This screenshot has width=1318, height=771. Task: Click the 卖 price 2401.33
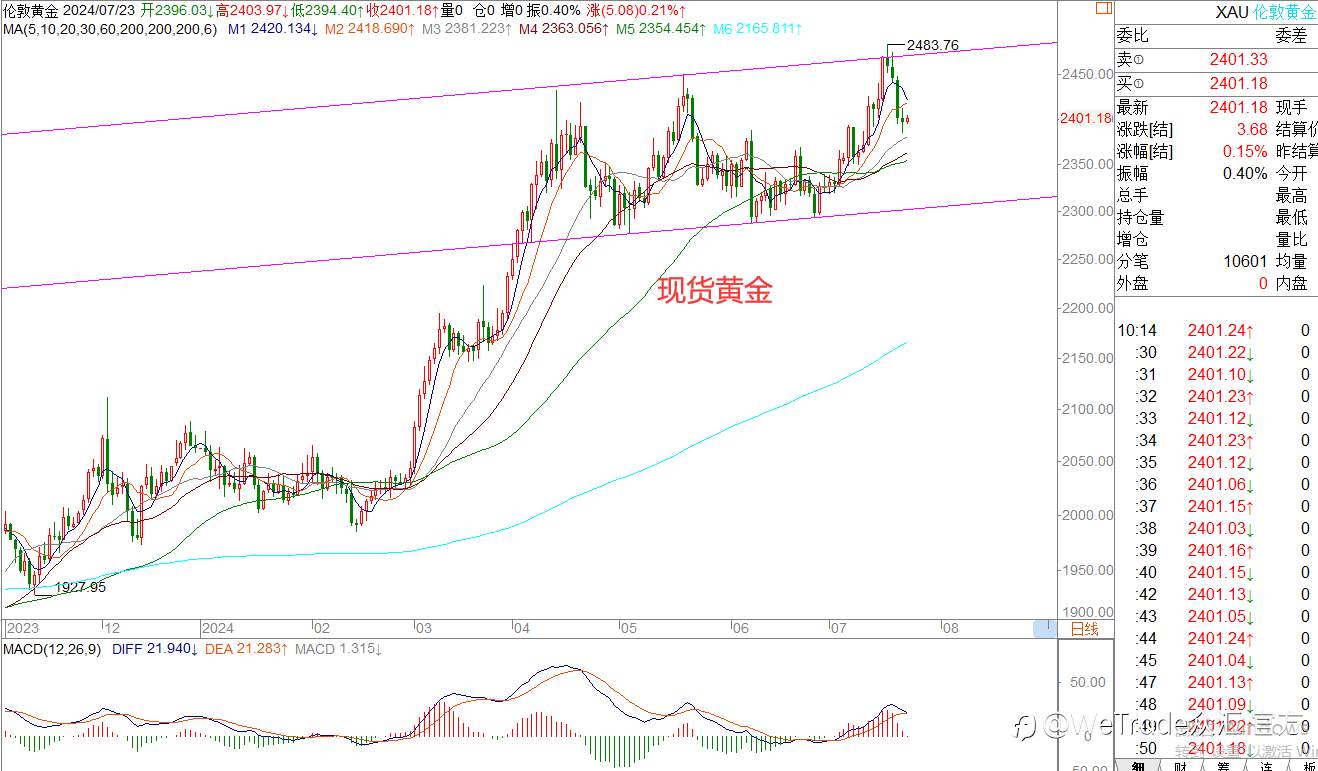(1238, 60)
